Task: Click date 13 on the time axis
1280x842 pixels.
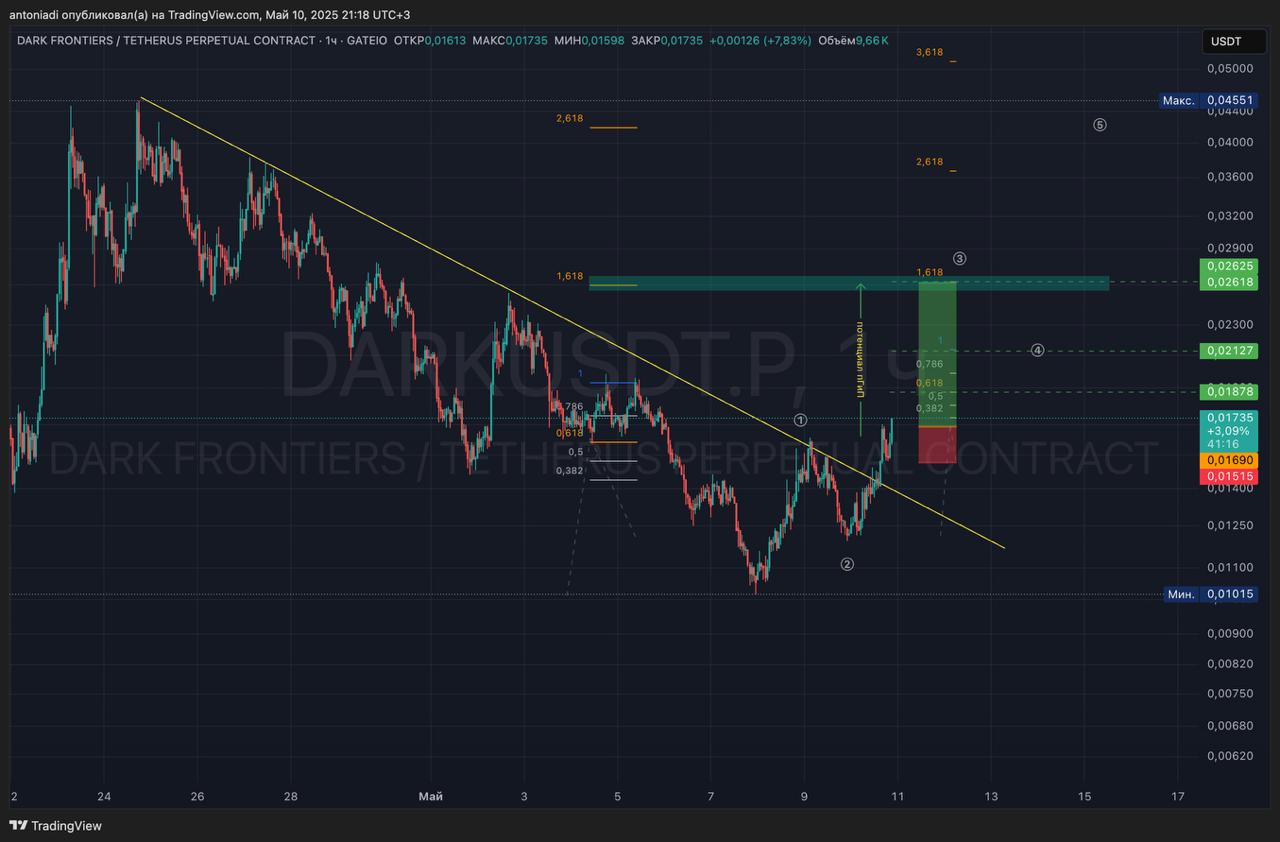Action: [x=991, y=796]
